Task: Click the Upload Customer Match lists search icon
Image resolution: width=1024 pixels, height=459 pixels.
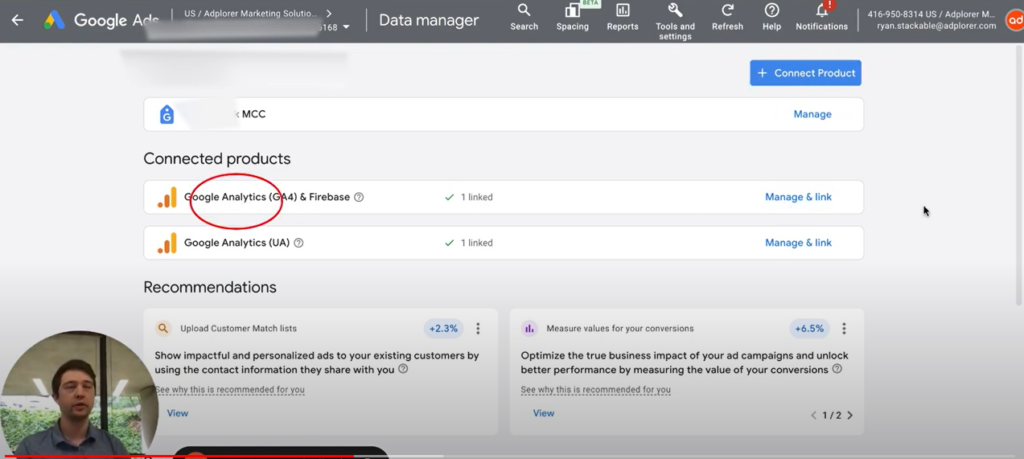Action: 163,328
